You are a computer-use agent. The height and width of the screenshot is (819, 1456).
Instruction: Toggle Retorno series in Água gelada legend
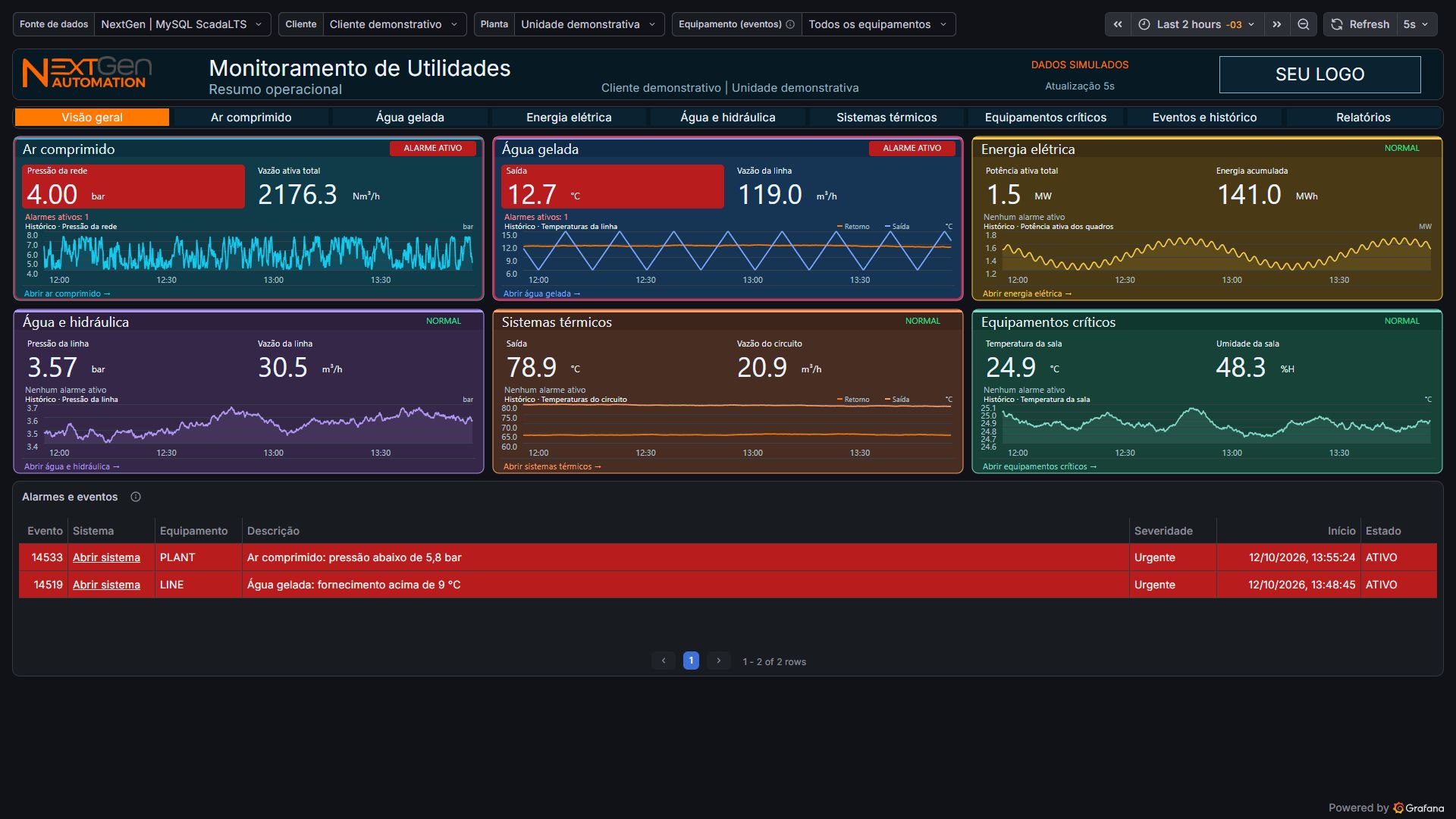point(853,227)
